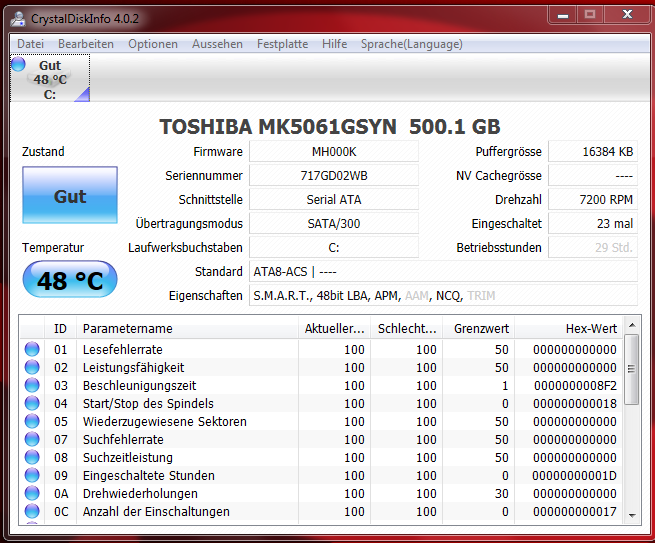This screenshot has width=655, height=543.
Task: Click the Laufwerksbuchstaben field C:
Action: (334, 247)
